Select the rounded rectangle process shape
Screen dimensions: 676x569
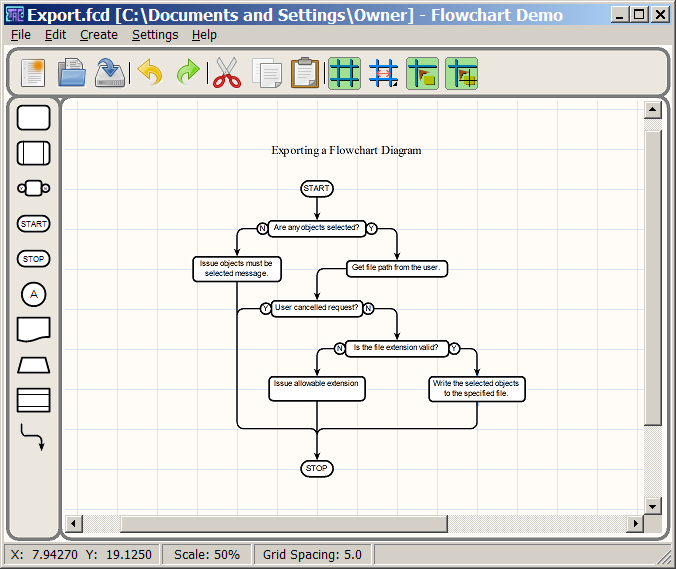pos(34,118)
